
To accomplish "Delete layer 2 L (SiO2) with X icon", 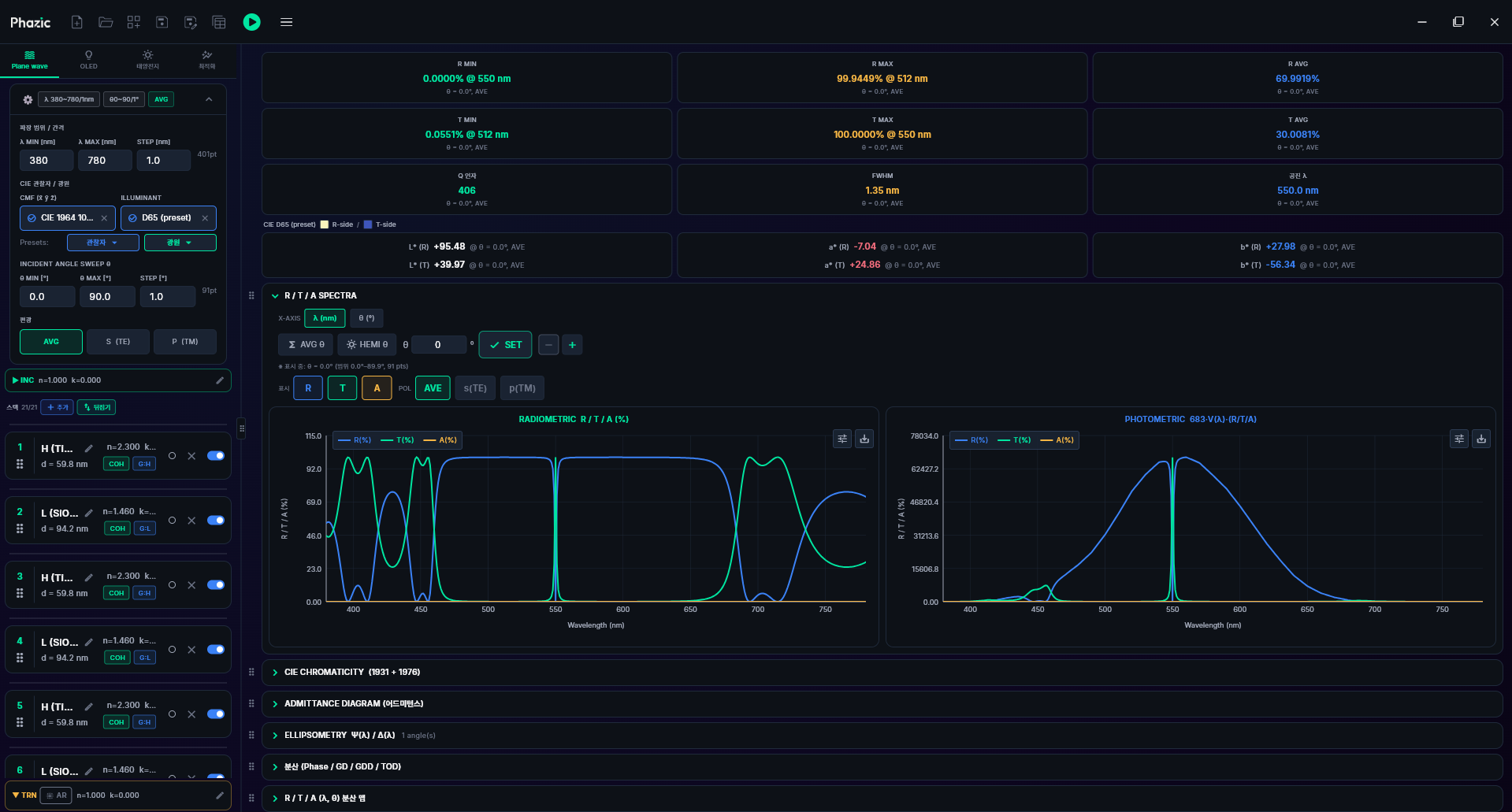I will point(191,521).
